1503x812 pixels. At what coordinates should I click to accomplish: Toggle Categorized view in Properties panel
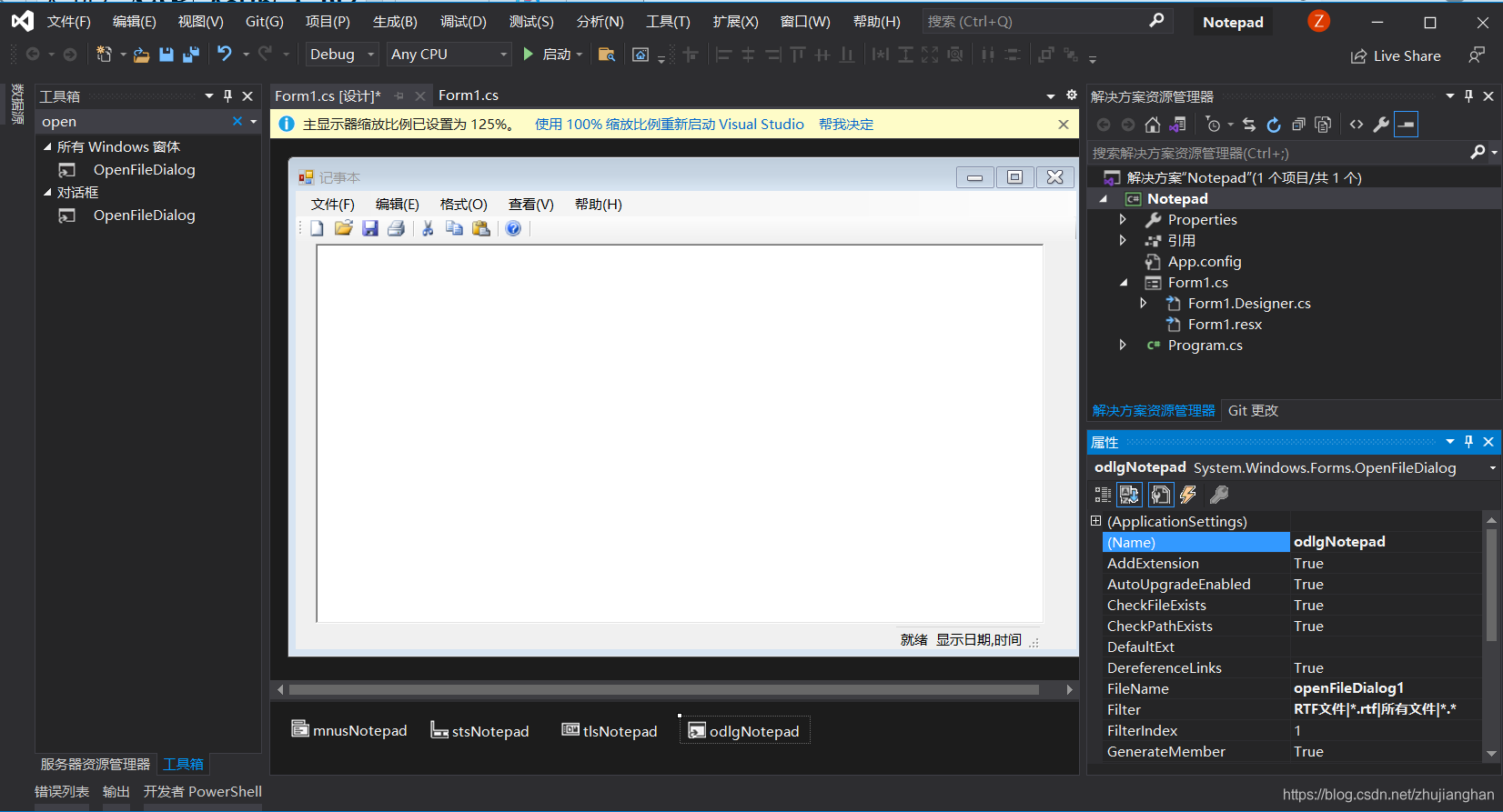pos(1102,495)
